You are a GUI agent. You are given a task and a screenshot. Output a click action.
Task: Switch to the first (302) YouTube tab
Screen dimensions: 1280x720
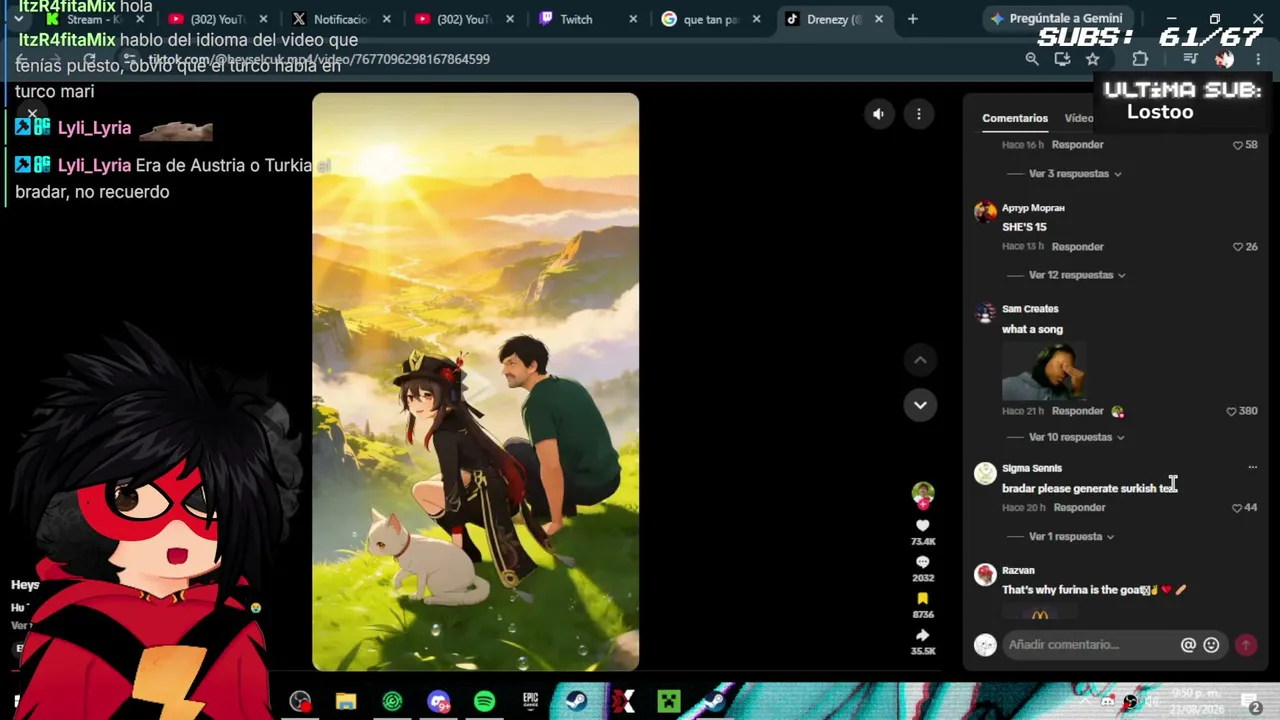point(216,19)
